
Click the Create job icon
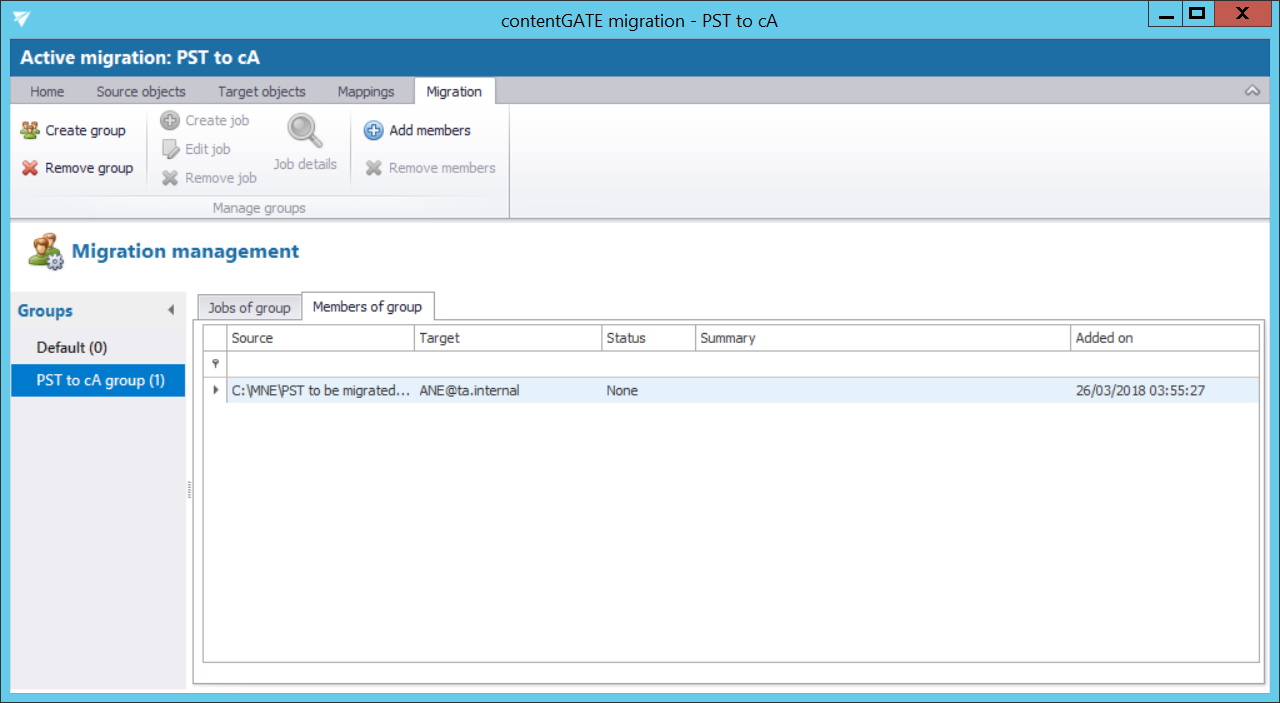click(x=170, y=120)
